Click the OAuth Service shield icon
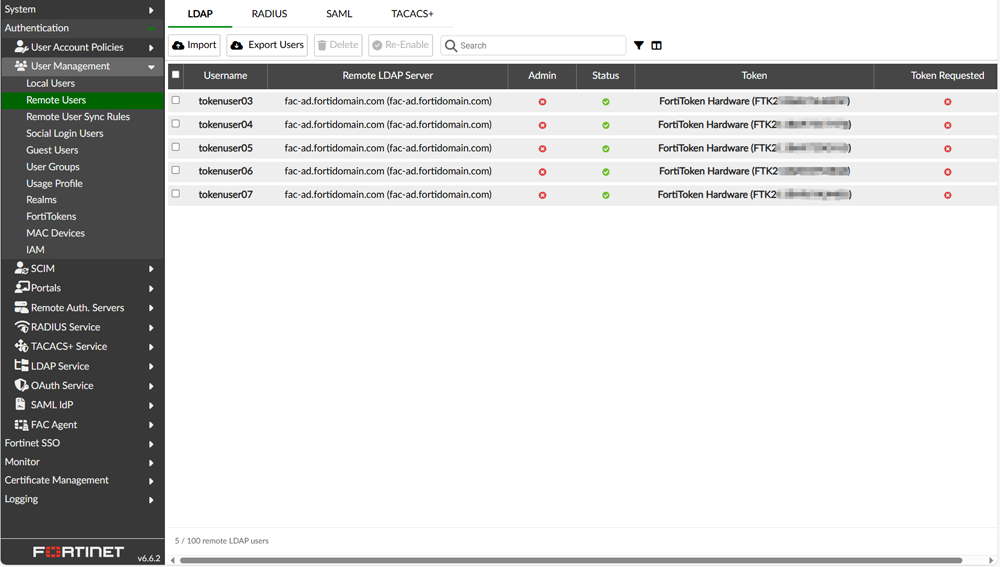 coord(21,385)
